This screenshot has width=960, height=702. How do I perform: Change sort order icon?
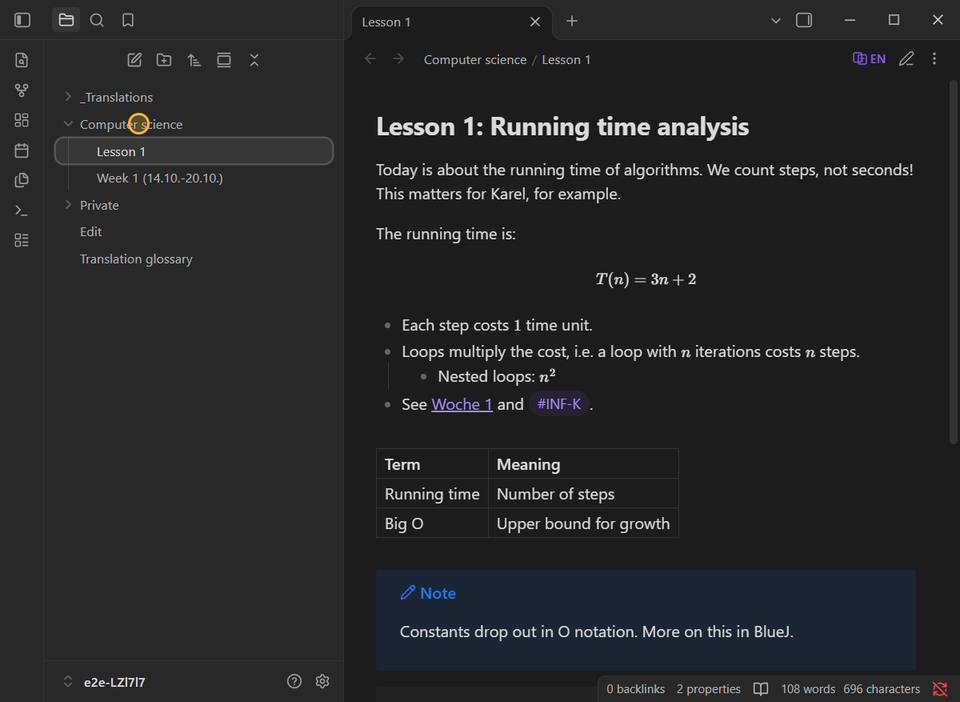pyautogui.click(x=194, y=60)
